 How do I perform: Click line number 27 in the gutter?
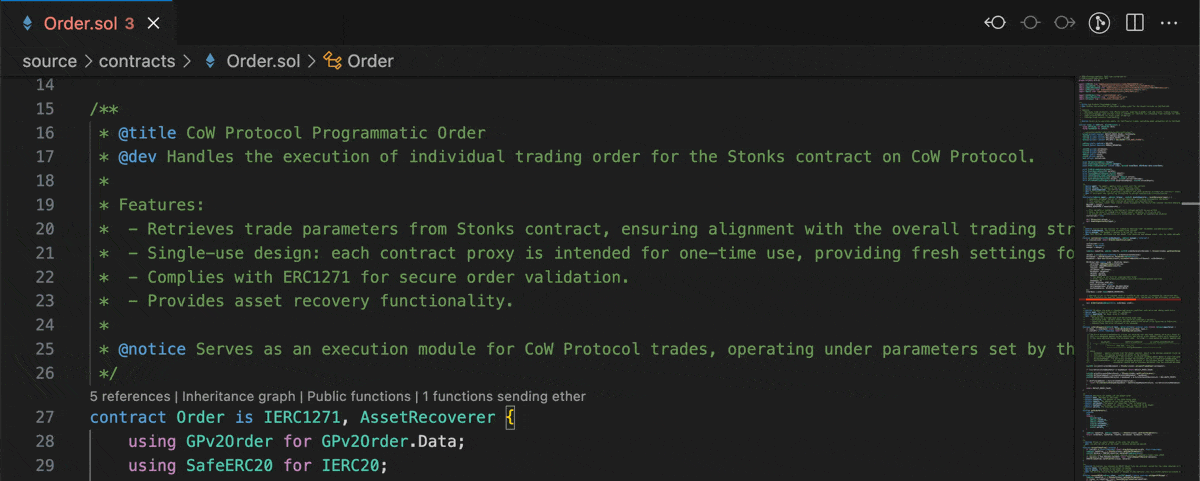(x=60, y=417)
